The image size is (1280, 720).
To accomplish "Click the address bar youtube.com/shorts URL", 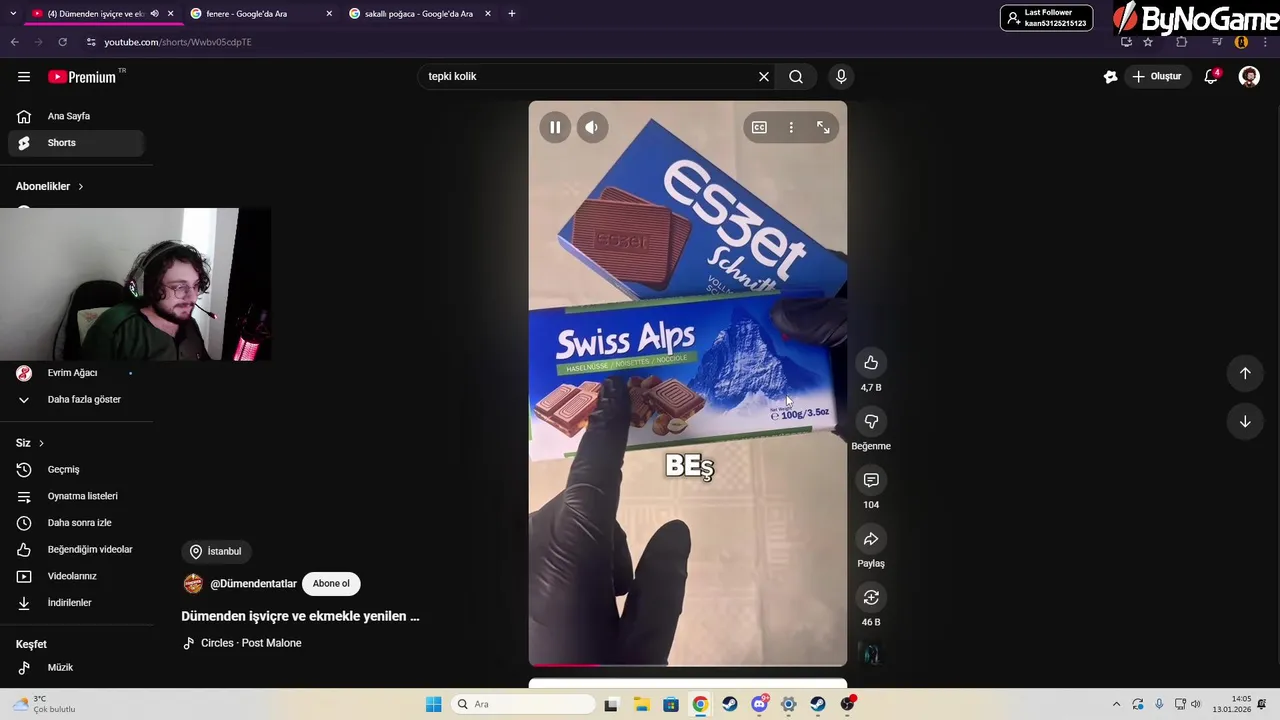I will [178, 42].
